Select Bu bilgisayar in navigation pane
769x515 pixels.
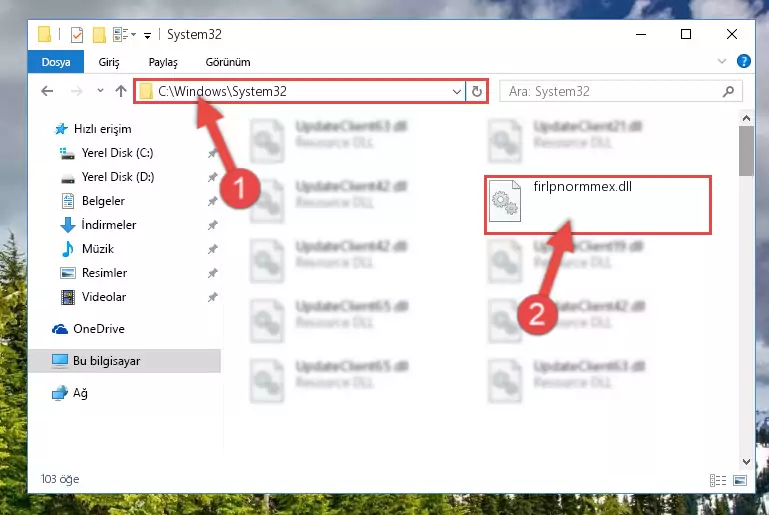point(124,361)
